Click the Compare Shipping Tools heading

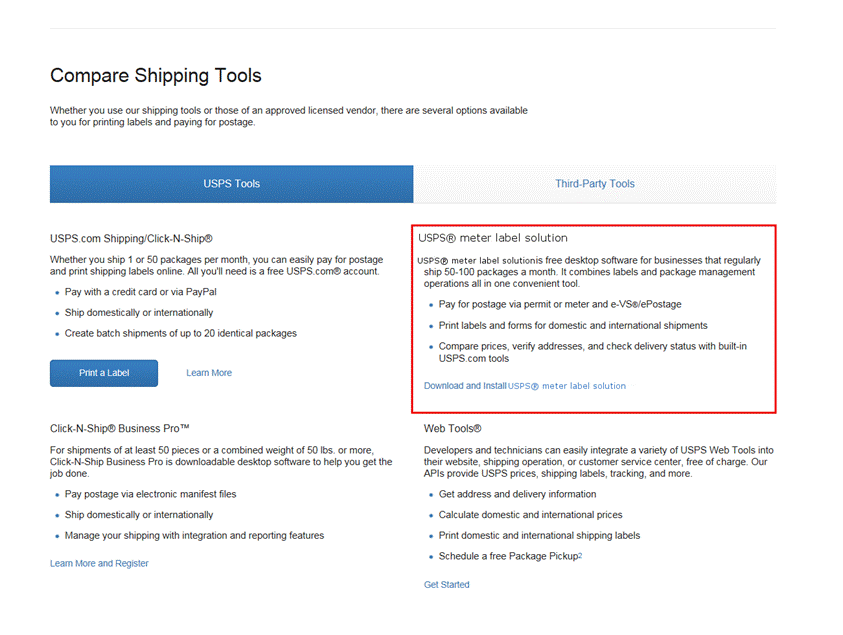coord(155,76)
